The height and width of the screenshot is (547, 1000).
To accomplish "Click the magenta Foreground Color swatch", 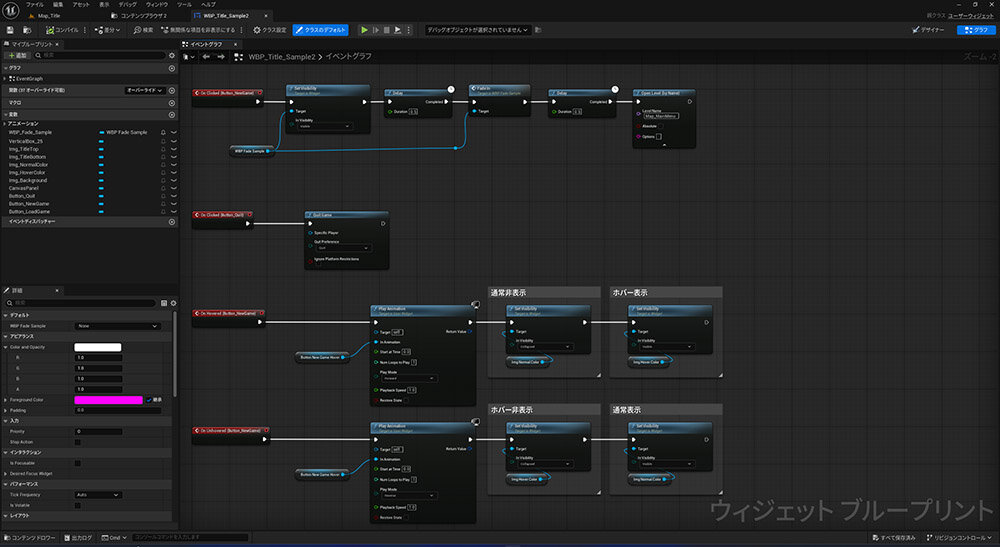I will tap(109, 399).
